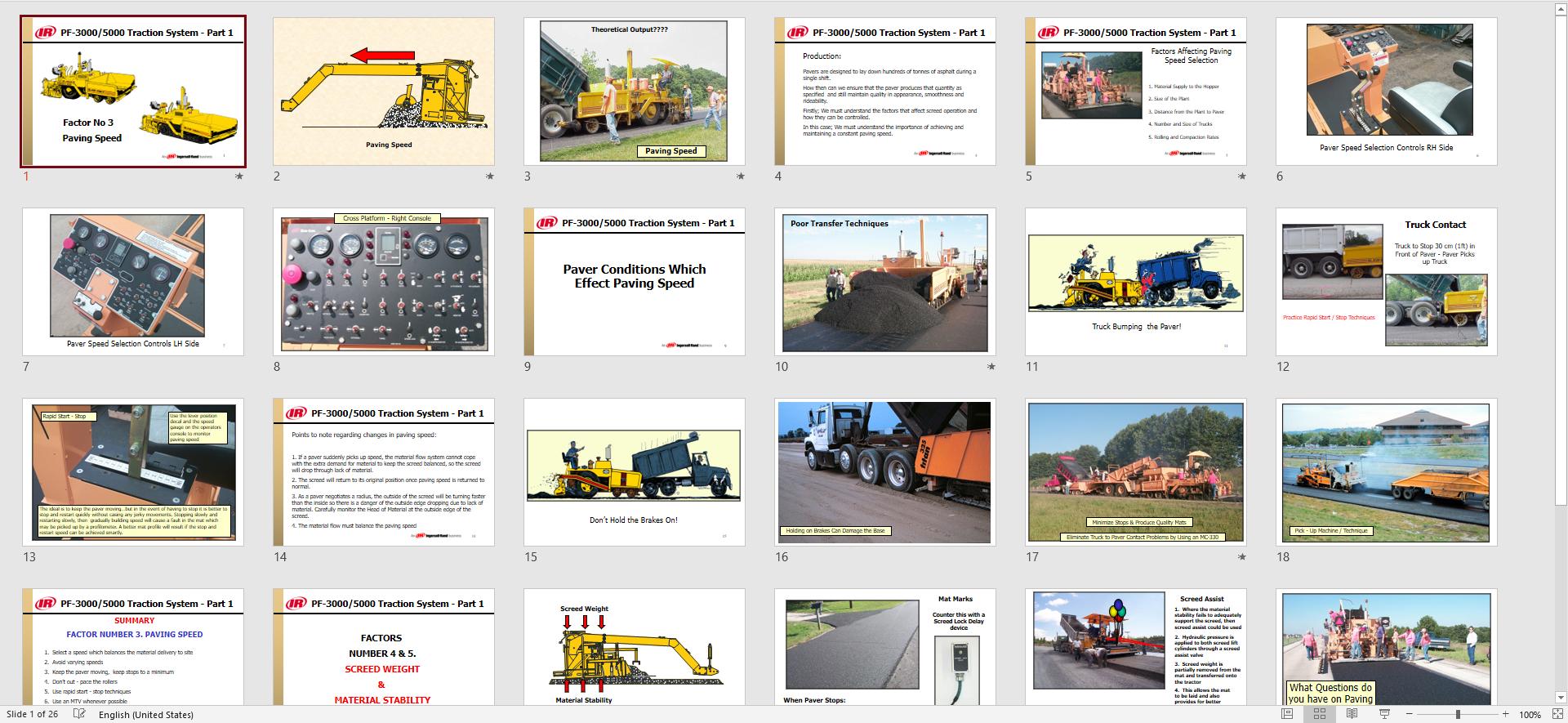This screenshot has width=1568, height=723.
Task: Select the Slide Sorter view icon
Action: 1319,714
